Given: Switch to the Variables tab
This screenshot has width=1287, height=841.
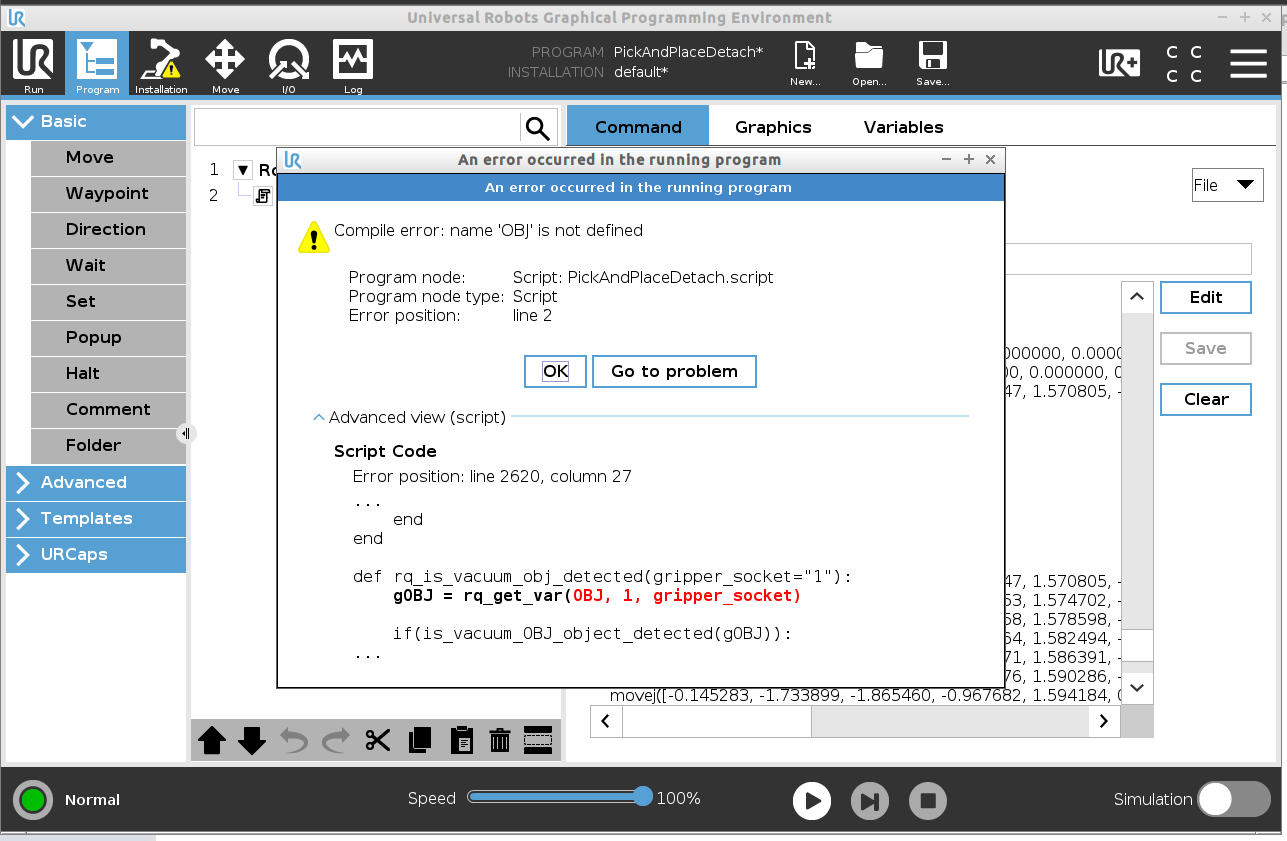Looking at the screenshot, I should tap(903, 127).
